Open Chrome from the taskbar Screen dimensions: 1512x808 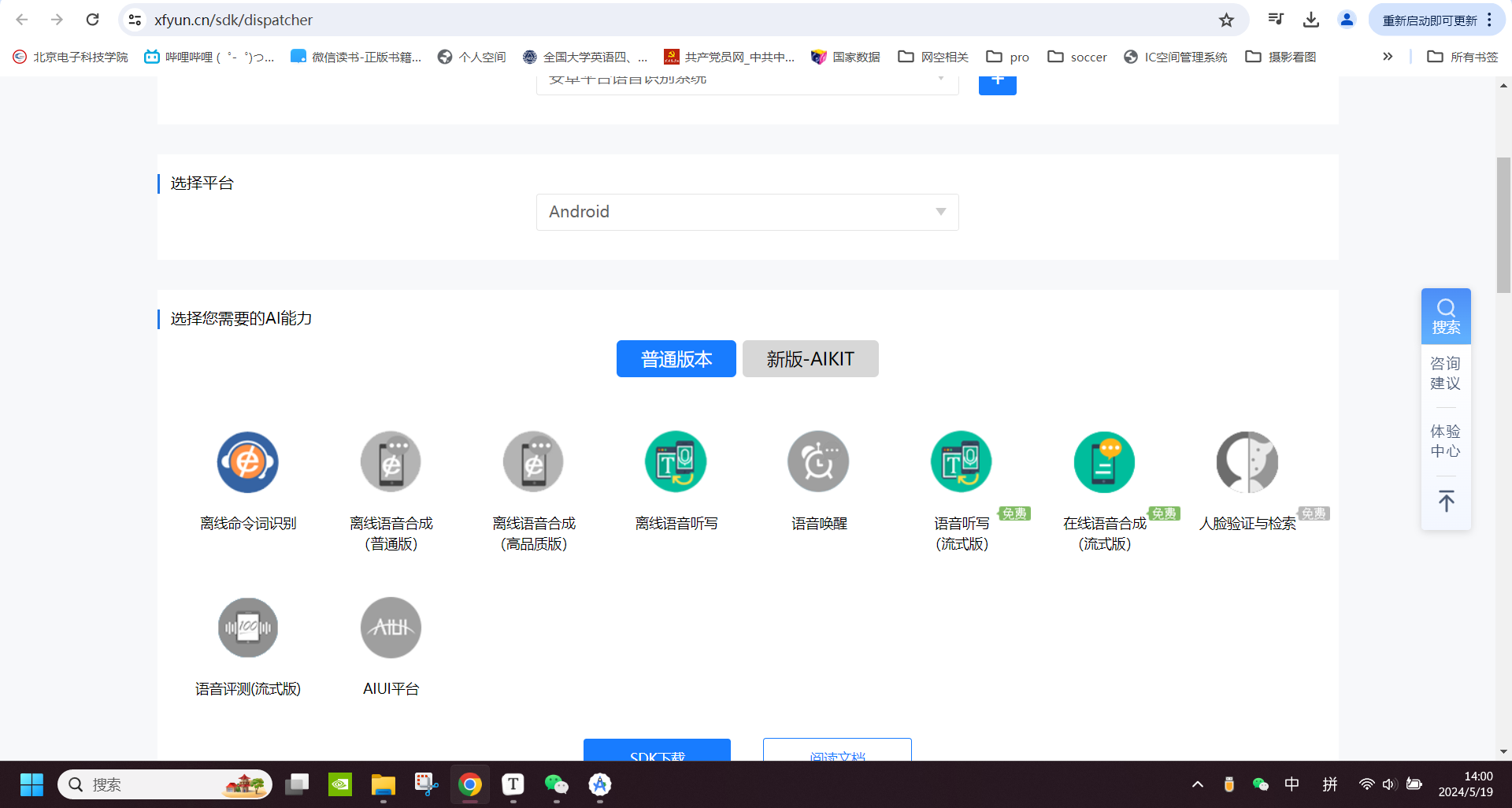click(x=470, y=784)
